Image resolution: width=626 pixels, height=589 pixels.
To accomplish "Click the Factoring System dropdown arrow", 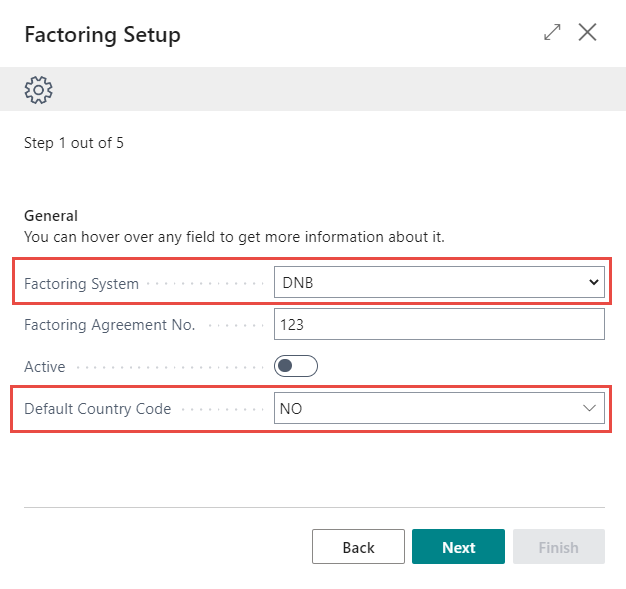I will [x=594, y=283].
